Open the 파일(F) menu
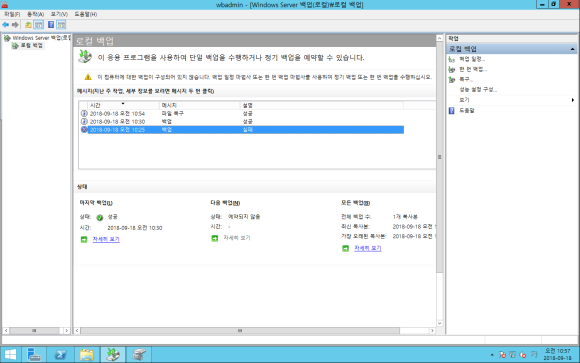580x363 pixels. (x=12, y=14)
